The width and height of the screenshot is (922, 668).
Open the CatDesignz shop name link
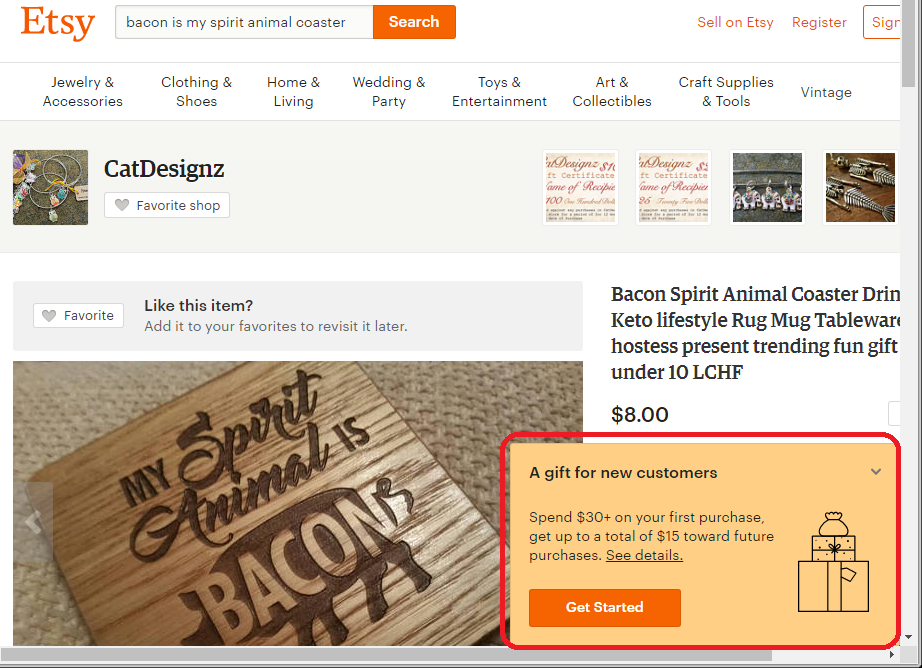164,169
